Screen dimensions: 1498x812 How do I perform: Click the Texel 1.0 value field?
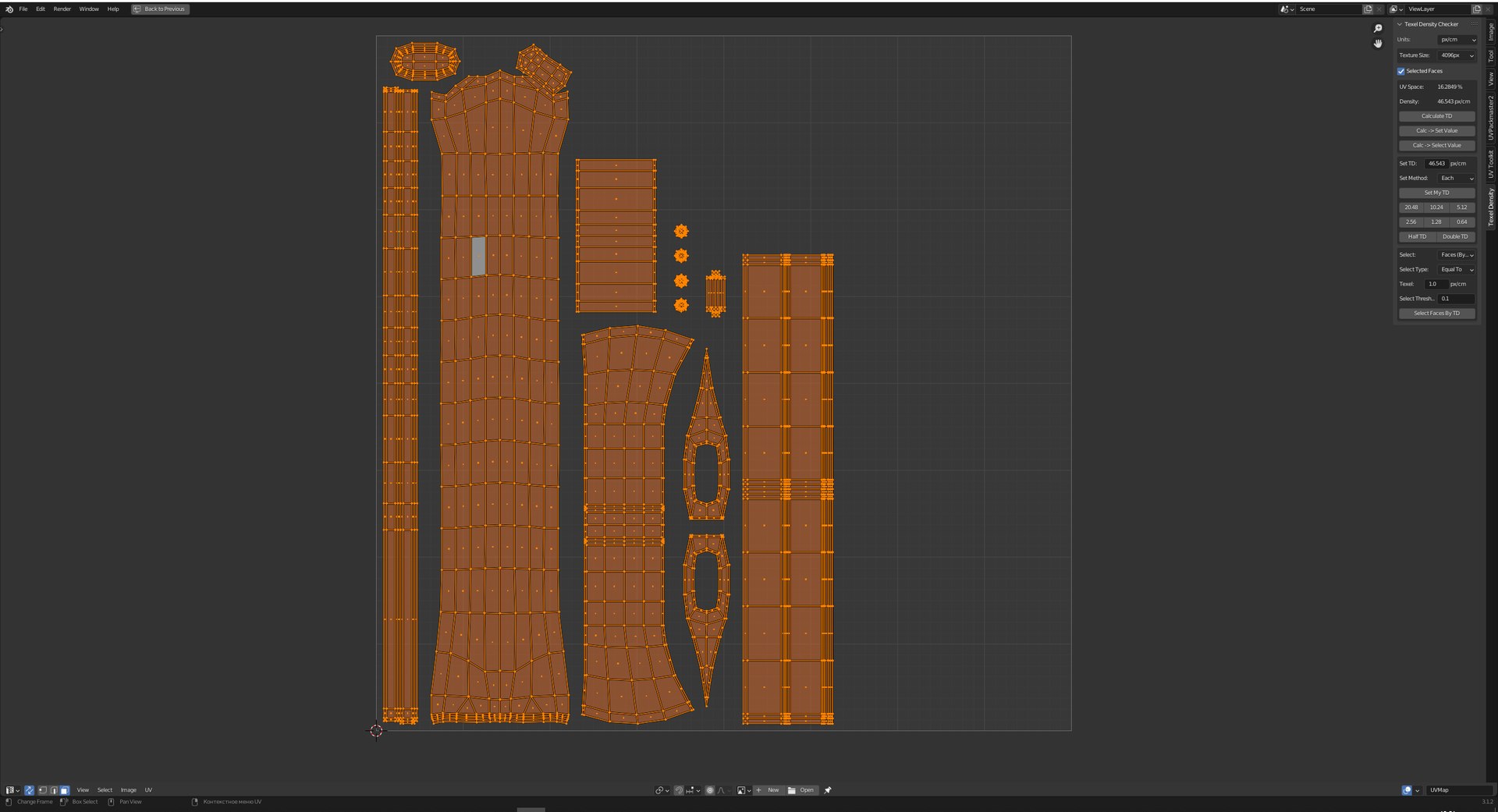(1437, 285)
